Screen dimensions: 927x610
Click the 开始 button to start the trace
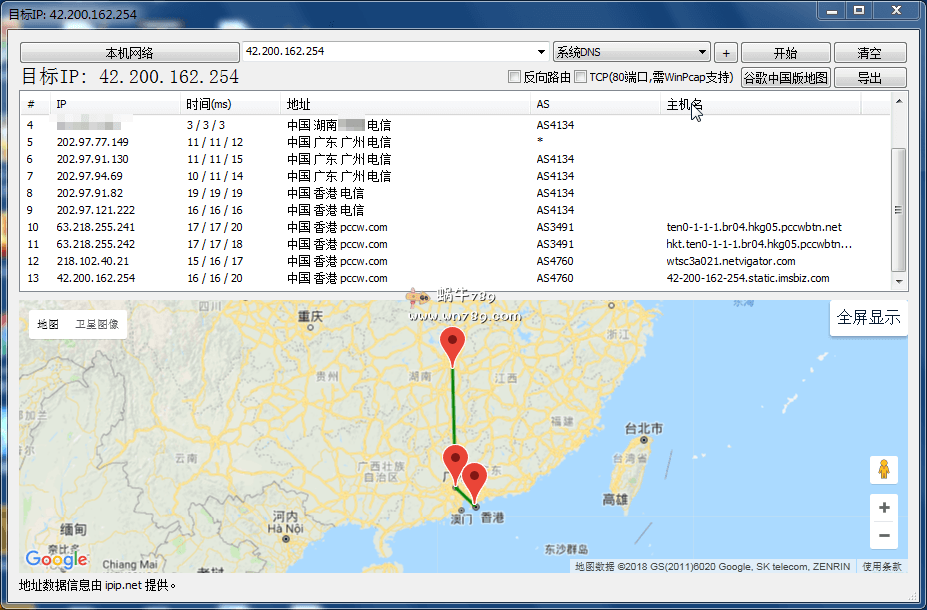tap(785, 53)
